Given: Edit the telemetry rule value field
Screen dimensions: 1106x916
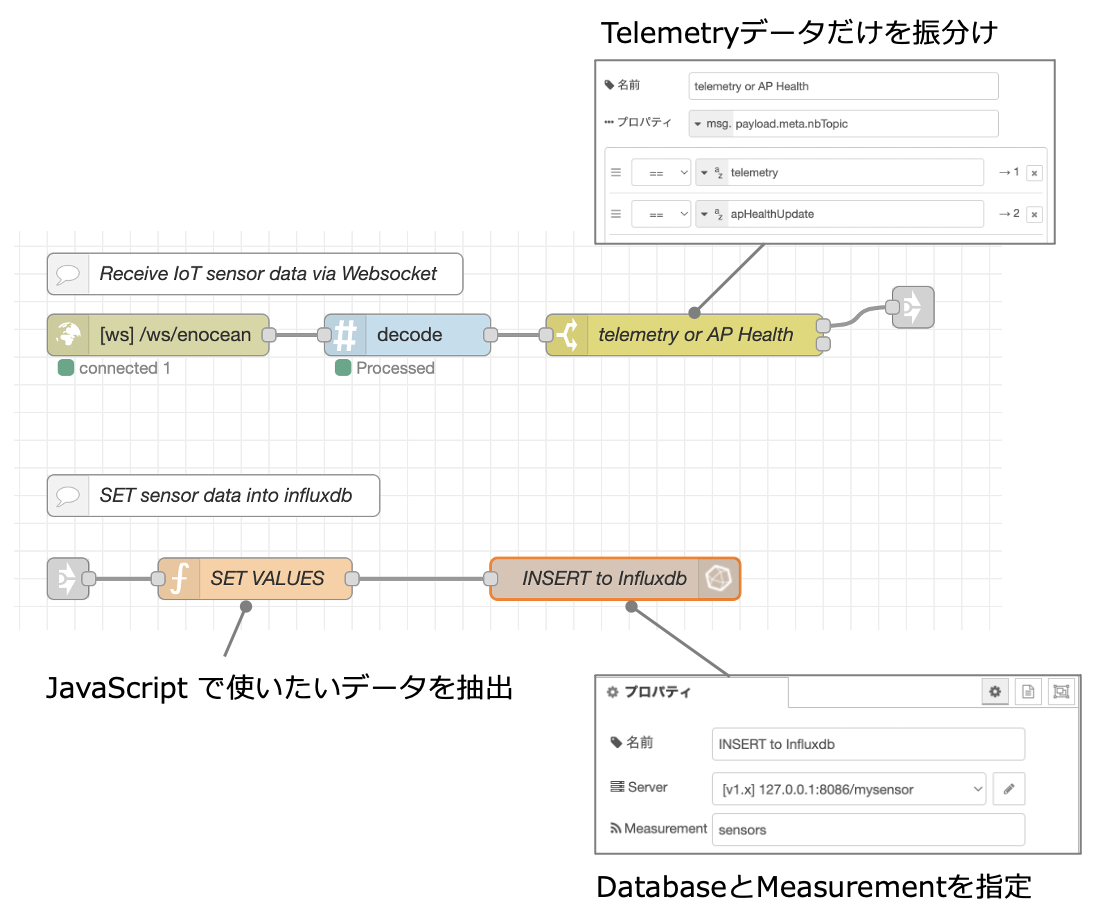Looking at the screenshot, I should [x=855, y=173].
